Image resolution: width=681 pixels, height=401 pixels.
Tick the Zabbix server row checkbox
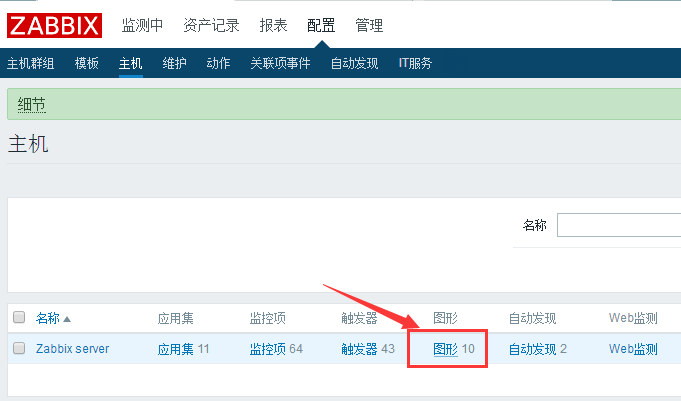coord(19,348)
